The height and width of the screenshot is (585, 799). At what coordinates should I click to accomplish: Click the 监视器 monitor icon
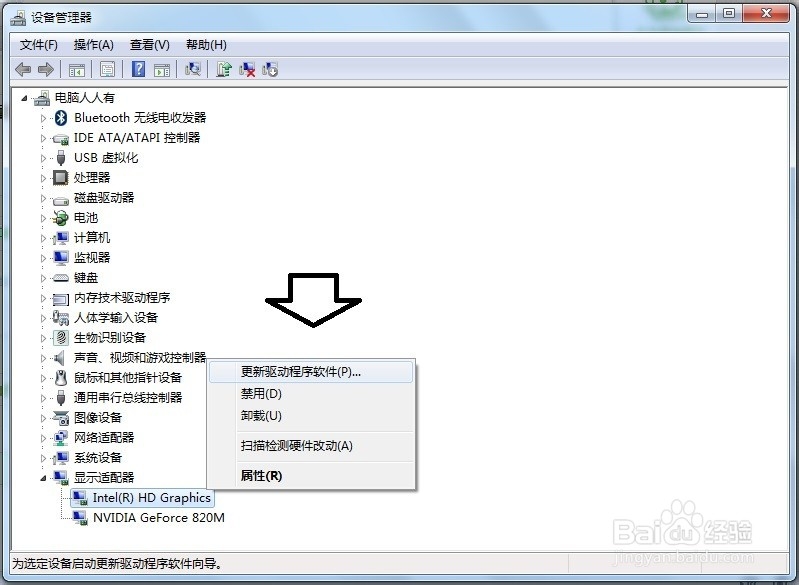tap(61, 258)
